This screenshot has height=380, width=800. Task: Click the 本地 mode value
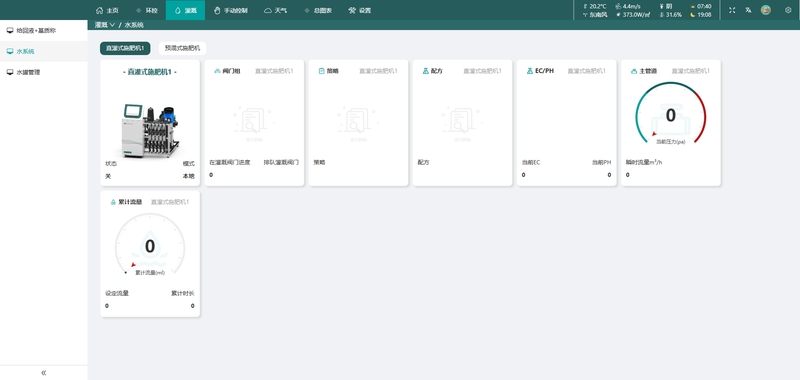pyautogui.click(x=189, y=176)
